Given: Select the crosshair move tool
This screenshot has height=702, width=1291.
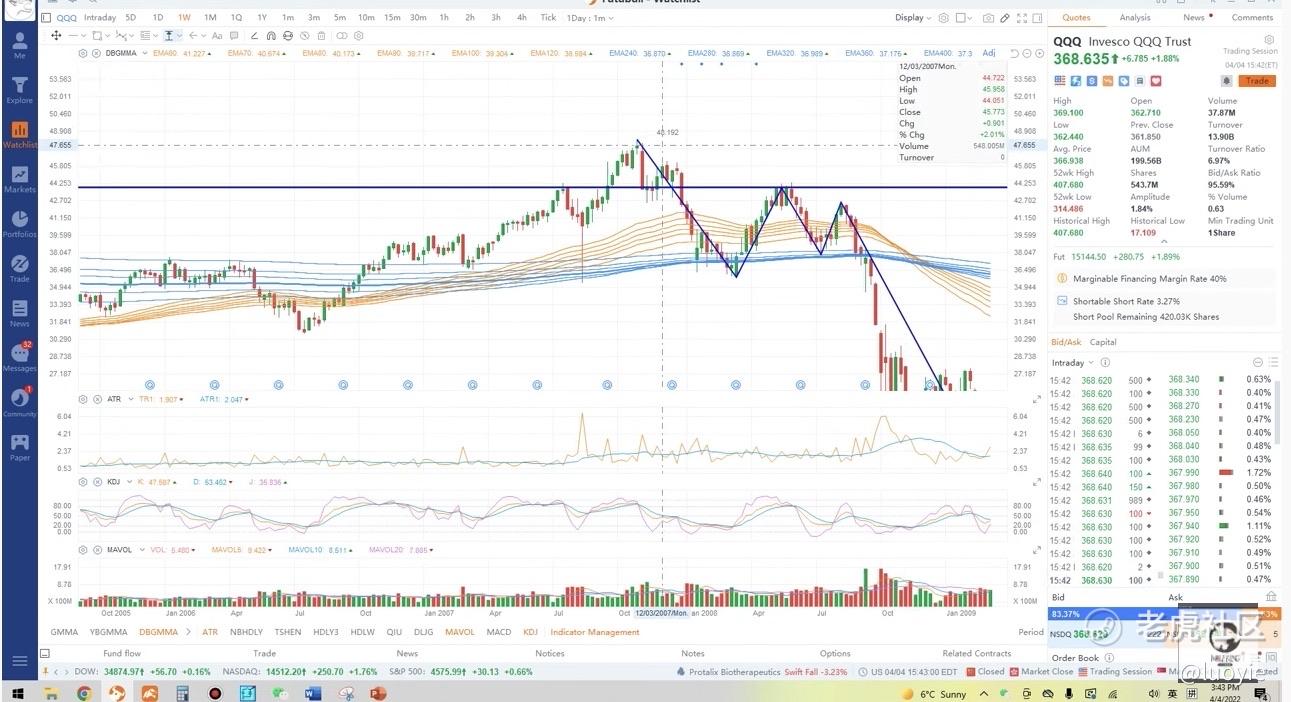Looking at the screenshot, I should tap(57, 35).
